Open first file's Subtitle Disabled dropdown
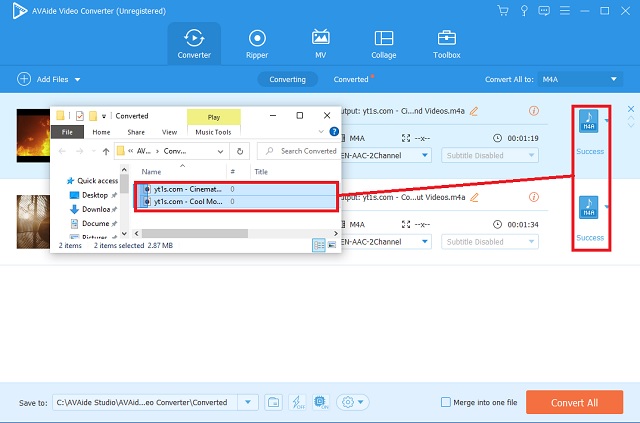Viewport: 640px width, 423px height. [x=490, y=156]
